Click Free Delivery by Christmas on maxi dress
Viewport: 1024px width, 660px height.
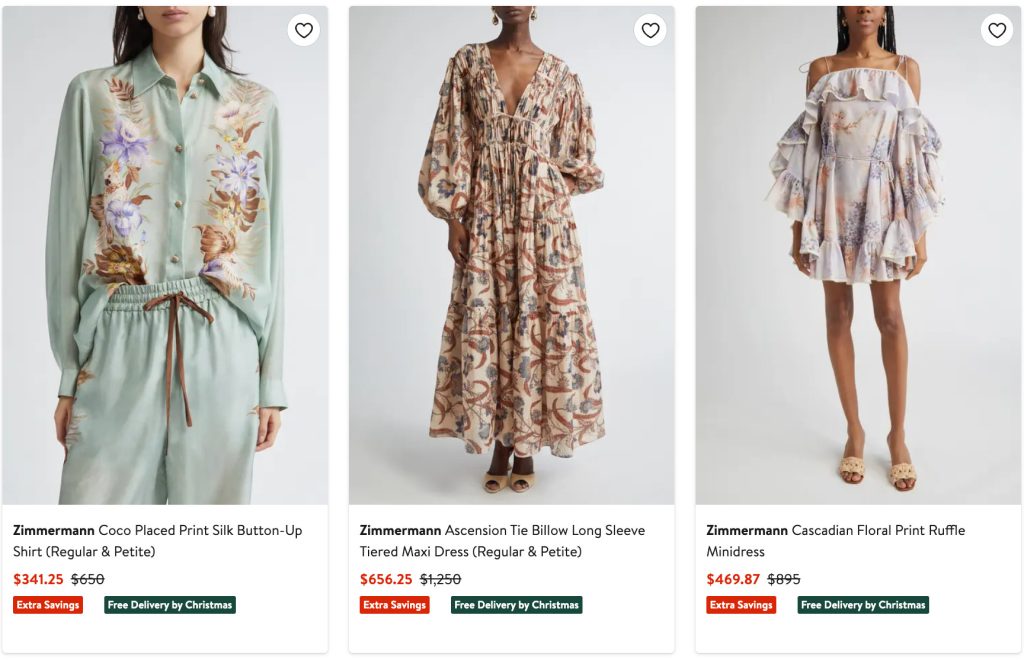click(516, 605)
